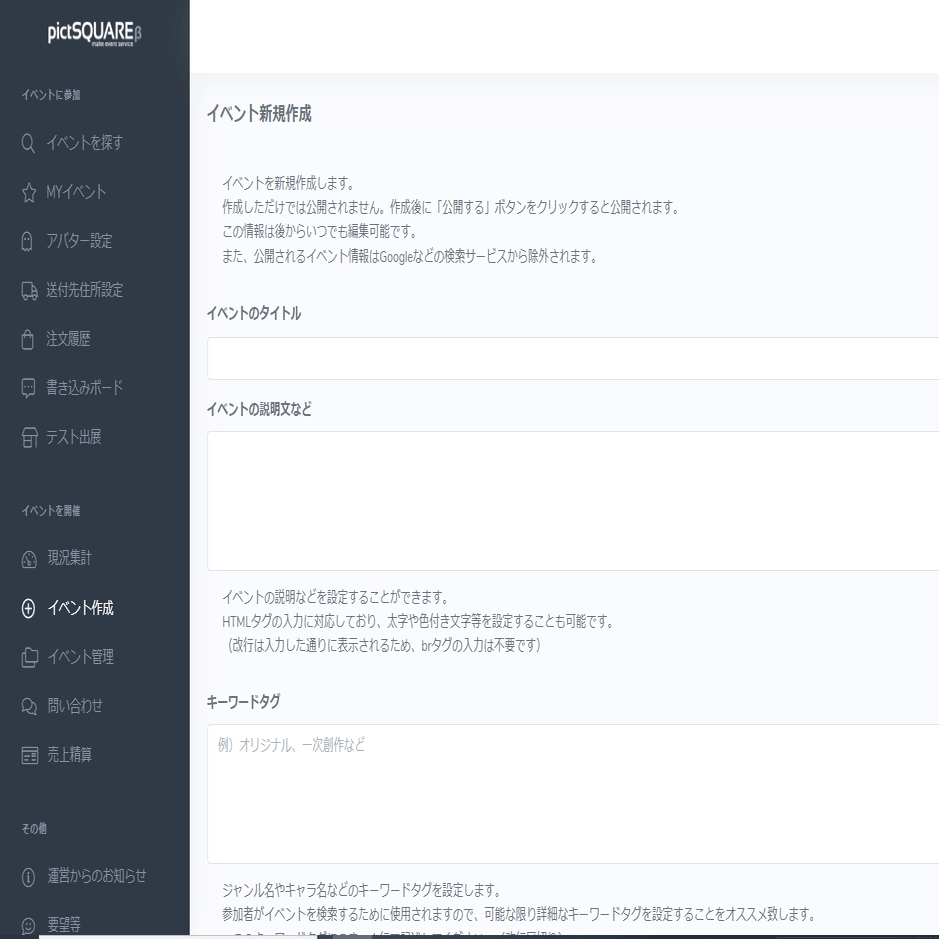Image resolution: width=939 pixels, height=939 pixels.
Task: Click the info icon beside 運営からのお知らせ
Action: (x=28, y=877)
